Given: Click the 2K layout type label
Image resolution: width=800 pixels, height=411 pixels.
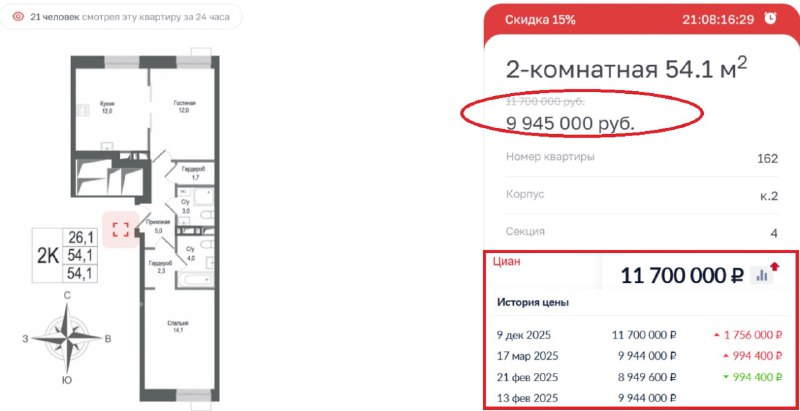Looking at the screenshot, I should [47, 254].
